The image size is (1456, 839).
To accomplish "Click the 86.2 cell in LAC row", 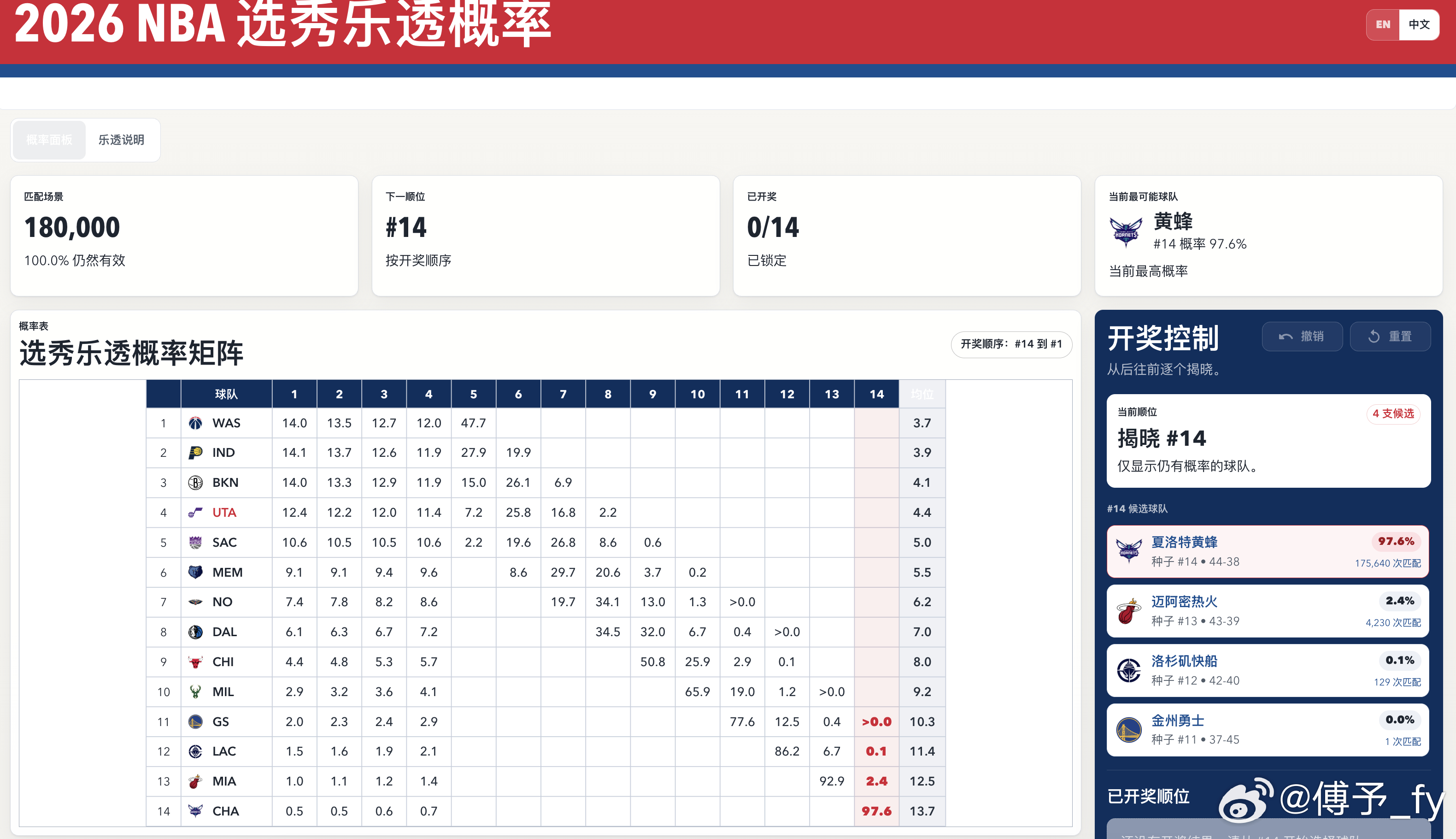I will (787, 751).
